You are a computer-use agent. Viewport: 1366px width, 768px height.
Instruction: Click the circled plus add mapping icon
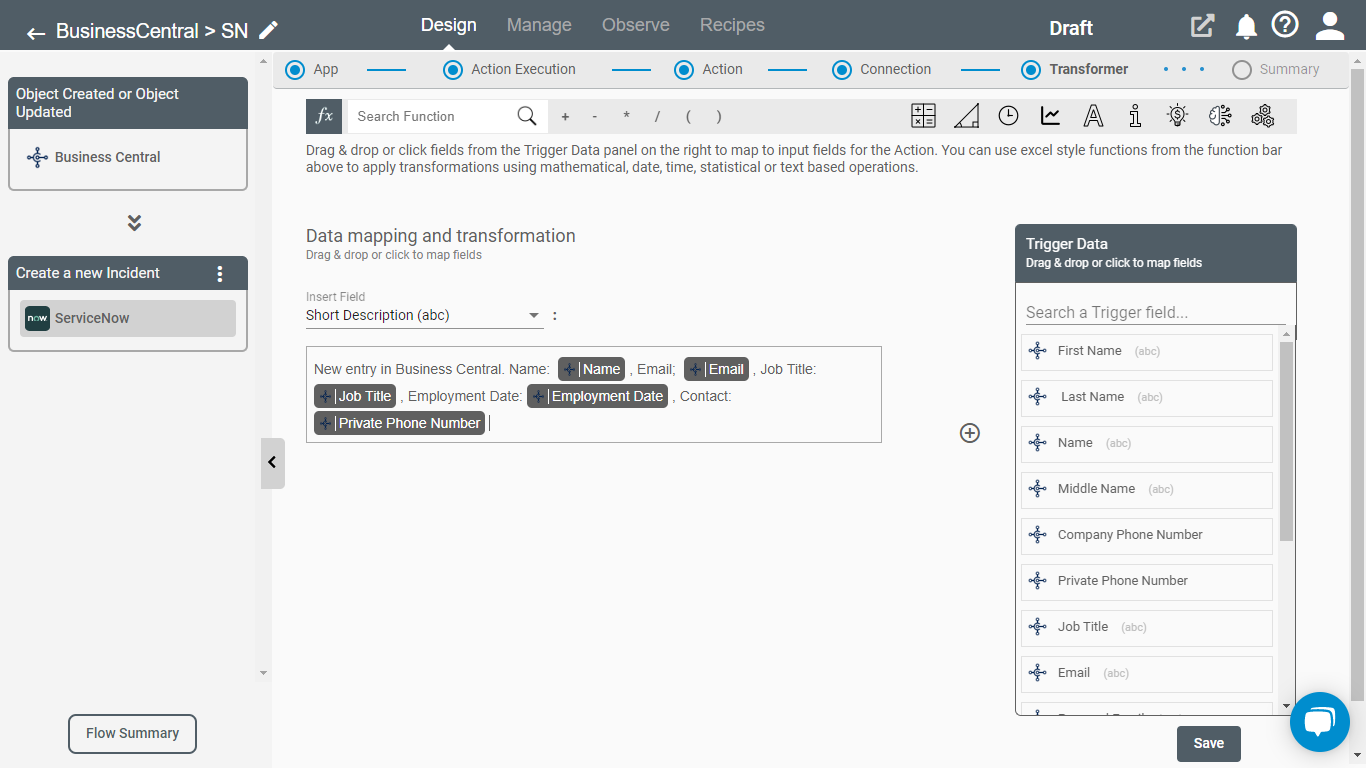click(970, 433)
